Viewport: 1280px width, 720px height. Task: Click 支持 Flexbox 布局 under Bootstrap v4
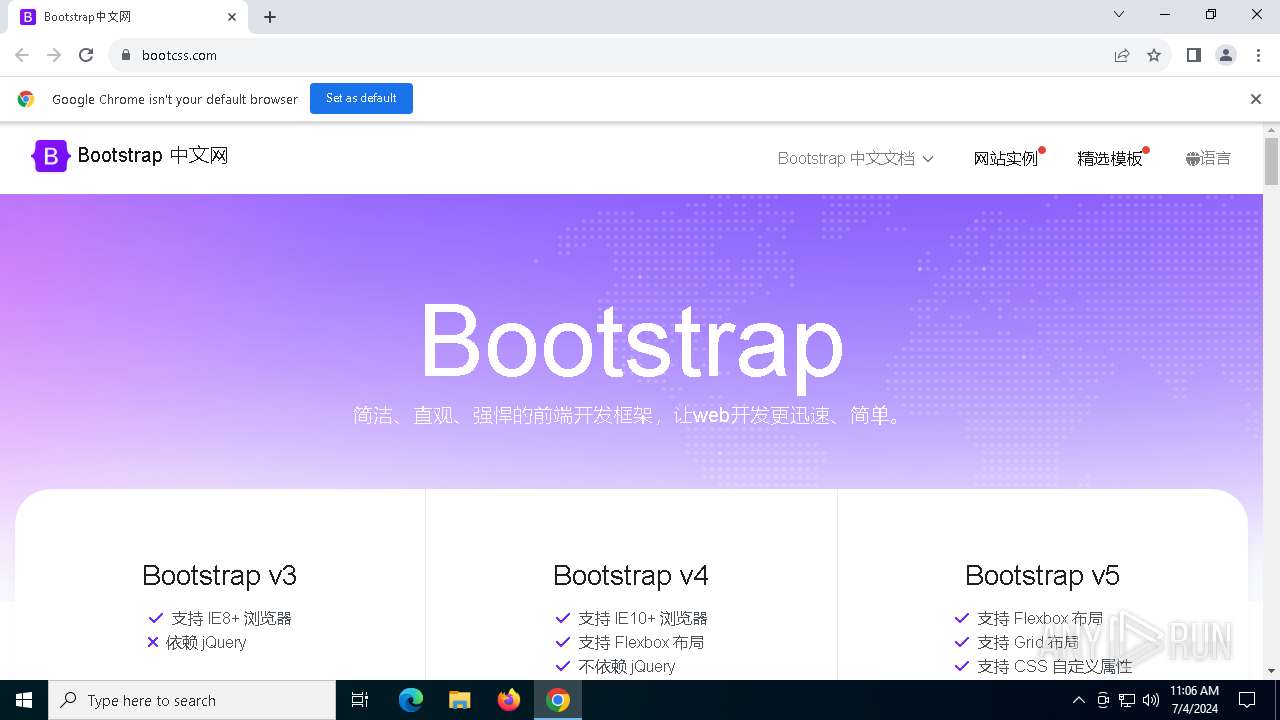[641, 642]
